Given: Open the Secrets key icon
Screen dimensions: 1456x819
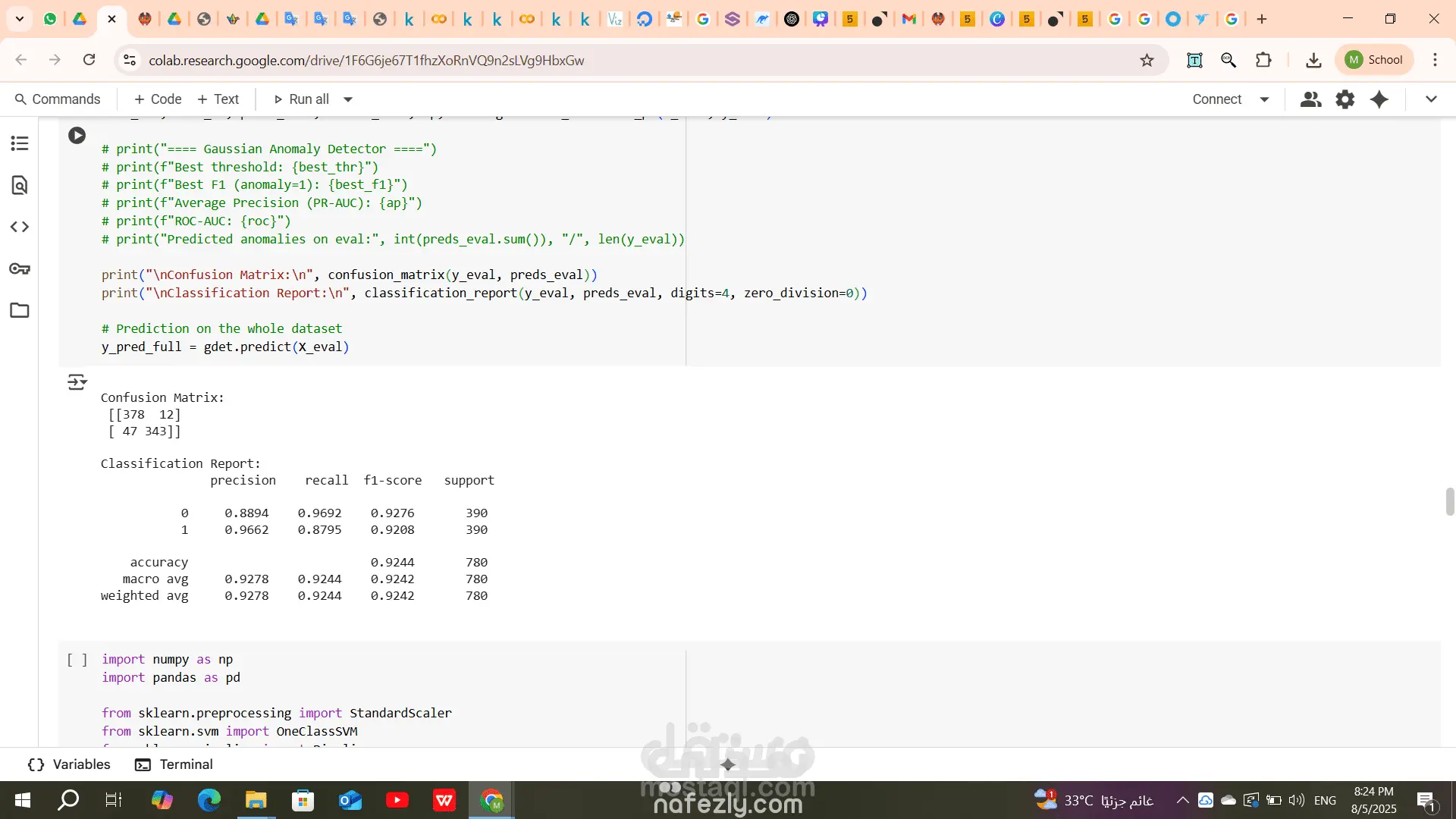Looking at the screenshot, I should [x=20, y=268].
